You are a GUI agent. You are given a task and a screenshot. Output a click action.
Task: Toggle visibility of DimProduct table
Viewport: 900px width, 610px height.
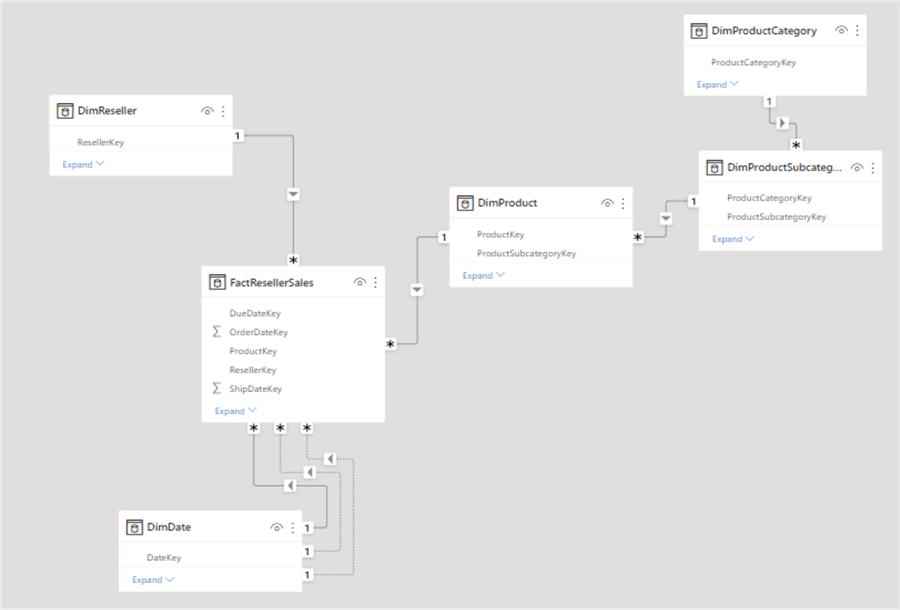607,203
